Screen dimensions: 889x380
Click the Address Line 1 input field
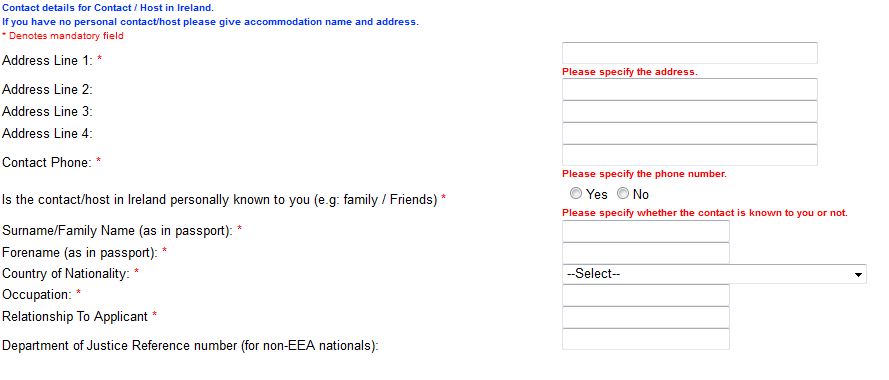tap(689, 53)
